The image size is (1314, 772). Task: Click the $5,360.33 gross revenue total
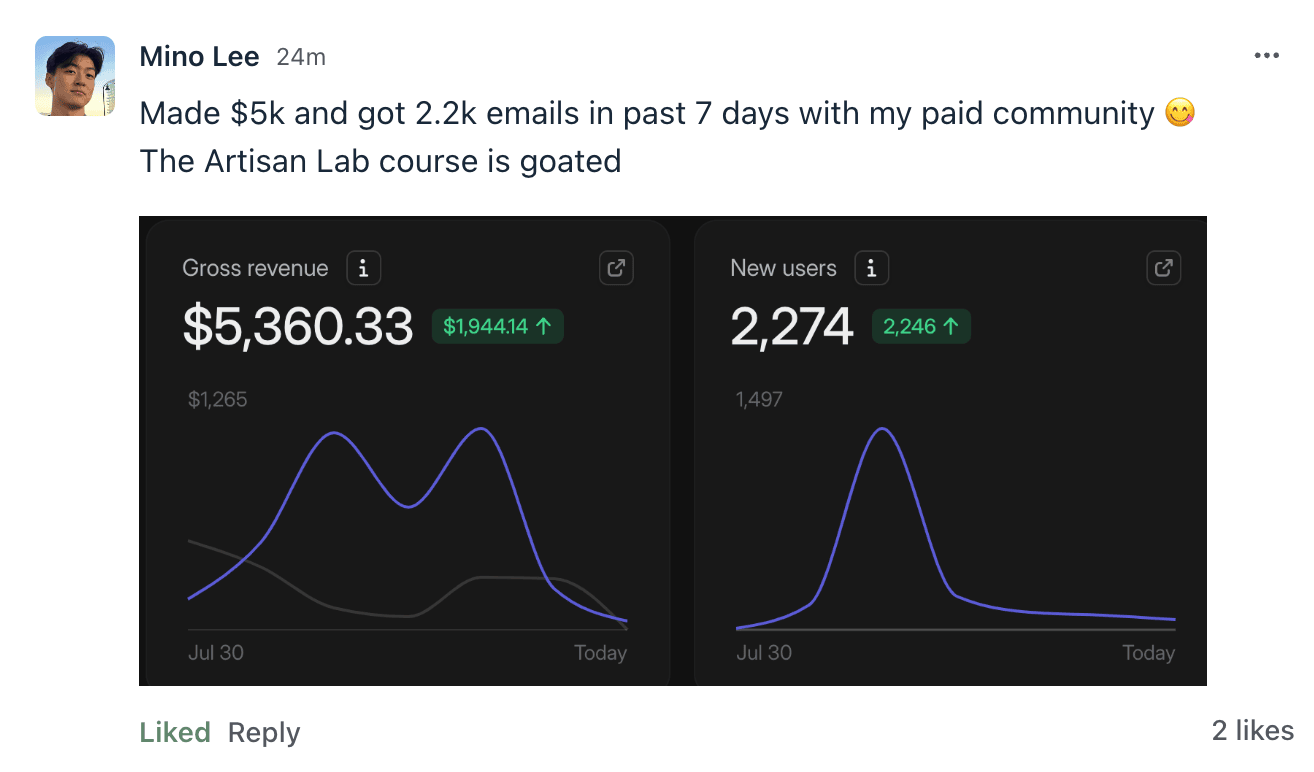[298, 326]
